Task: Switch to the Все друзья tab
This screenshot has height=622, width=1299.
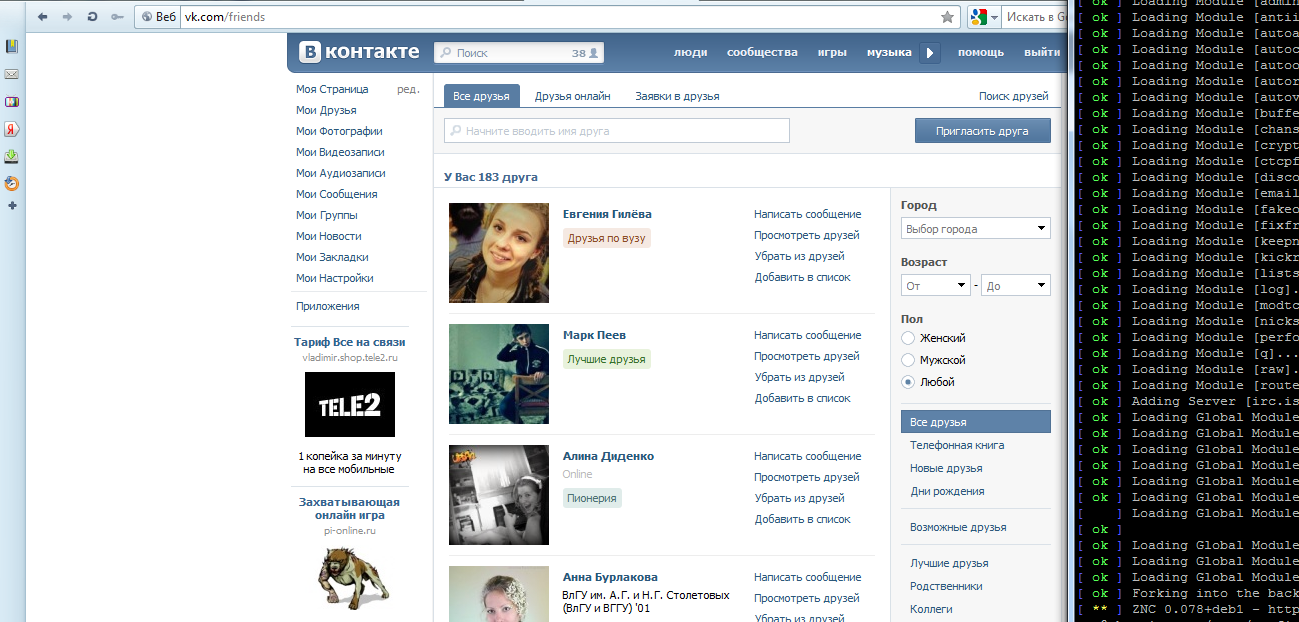Action: click(x=482, y=96)
